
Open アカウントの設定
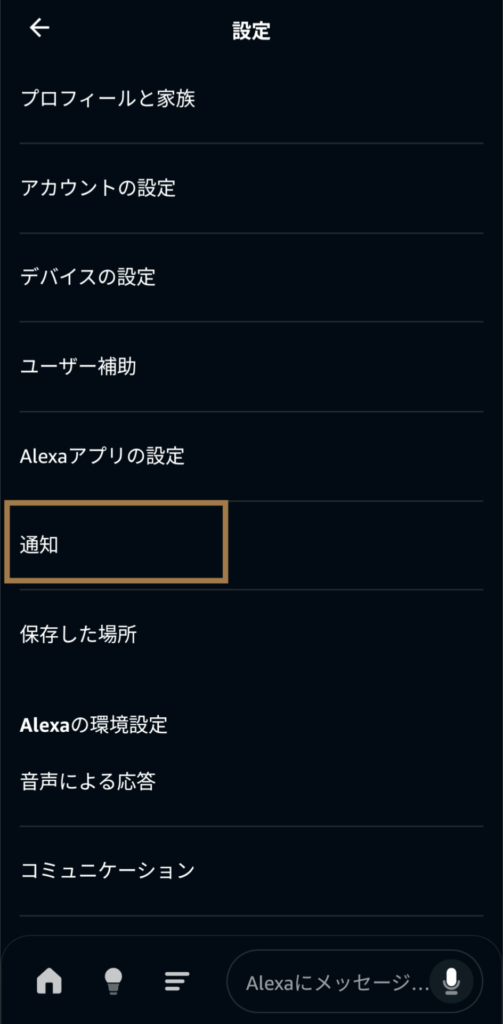coord(252,188)
